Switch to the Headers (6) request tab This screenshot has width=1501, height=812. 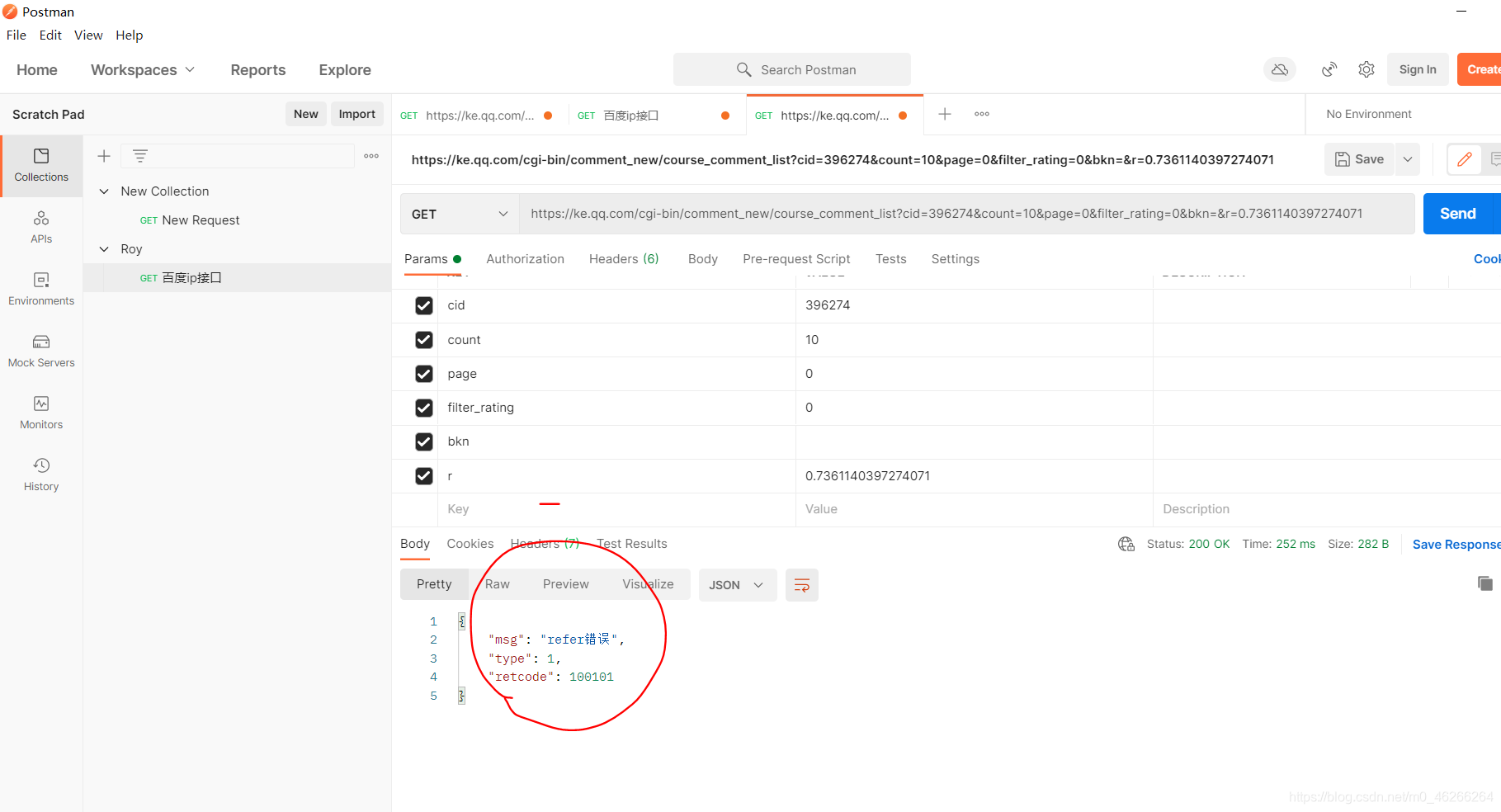(624, 259)
